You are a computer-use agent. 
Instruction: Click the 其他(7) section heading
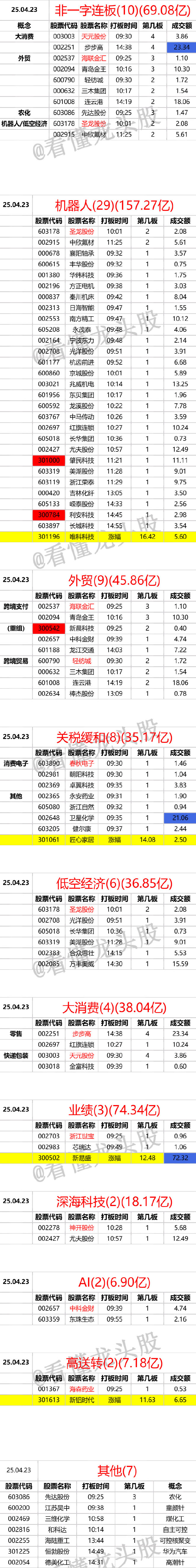click(x=118, y=1471)
